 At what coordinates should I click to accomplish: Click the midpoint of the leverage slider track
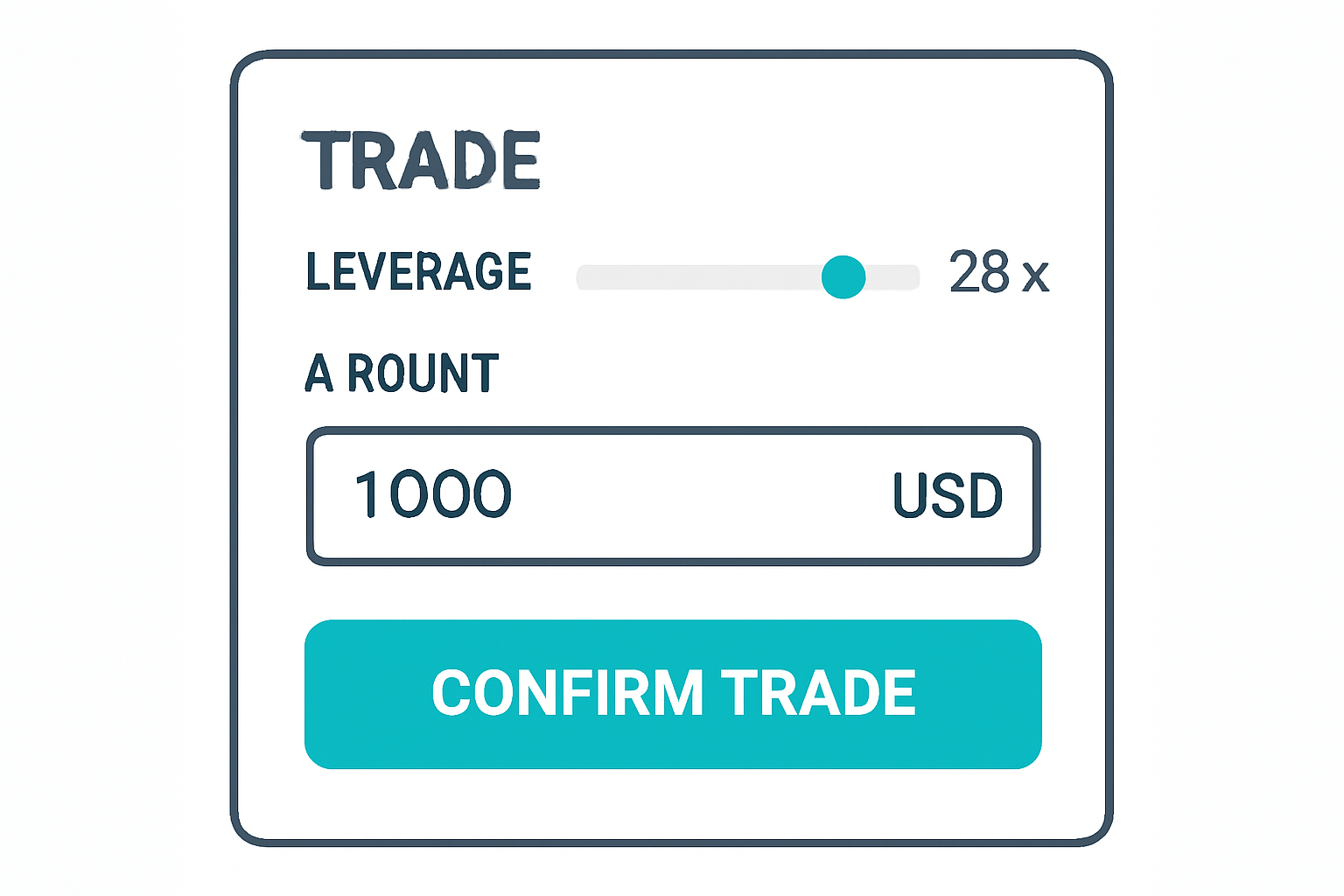pyautogui.click(x=748, y=277)
